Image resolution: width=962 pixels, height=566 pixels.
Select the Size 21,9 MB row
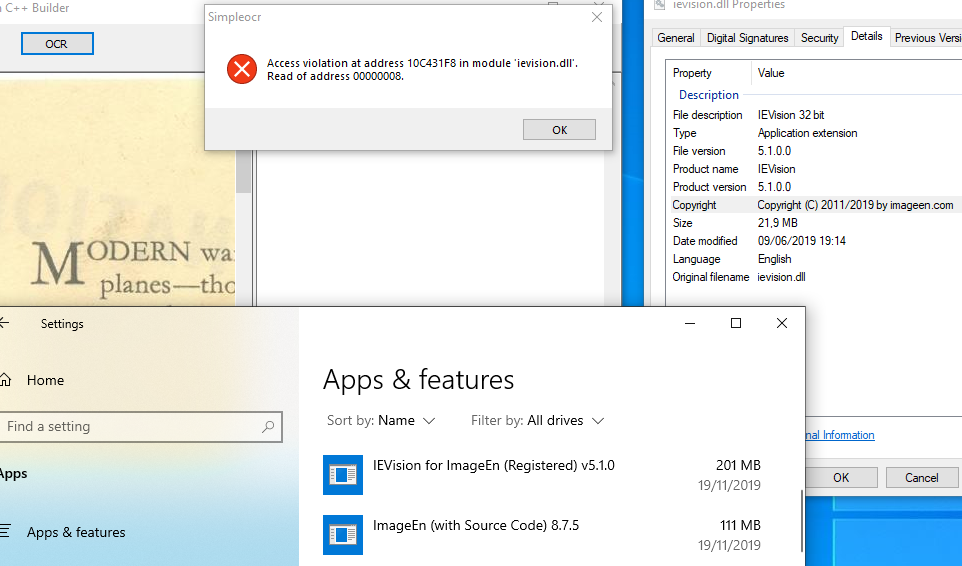[816, 223]
